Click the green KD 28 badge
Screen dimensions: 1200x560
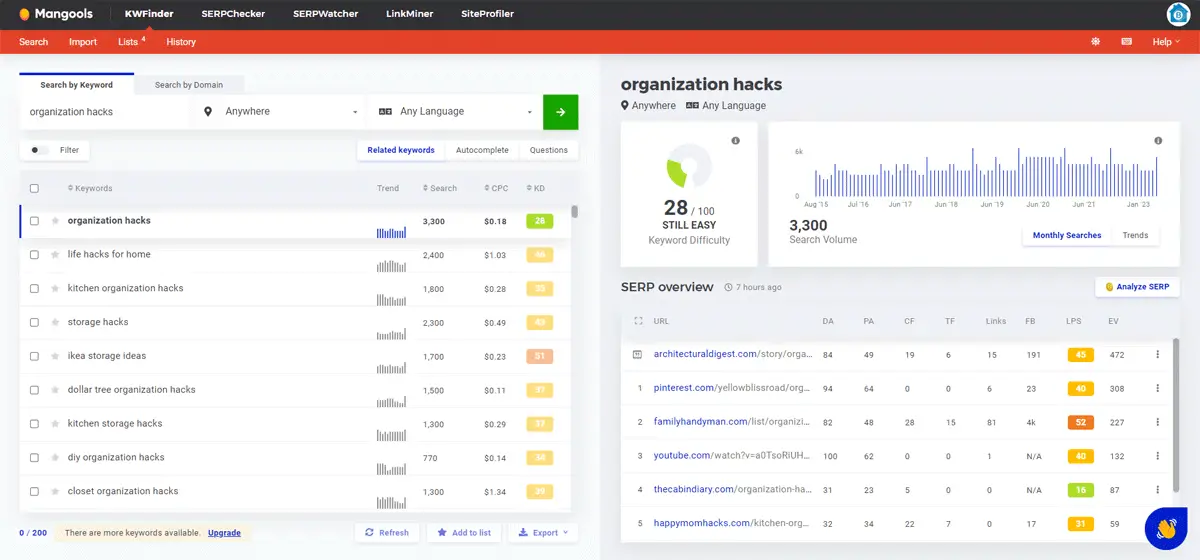coord(539,221)
